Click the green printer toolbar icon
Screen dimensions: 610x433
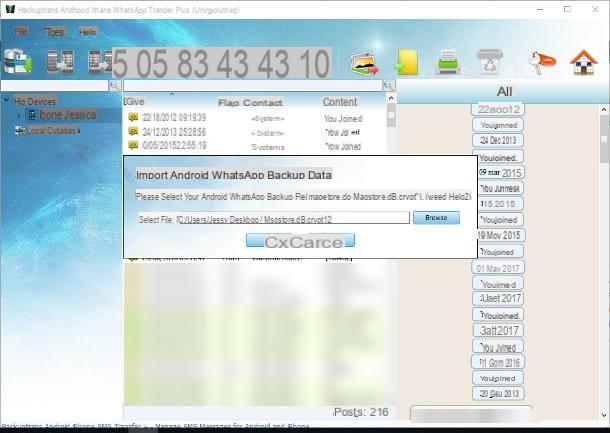448,62
